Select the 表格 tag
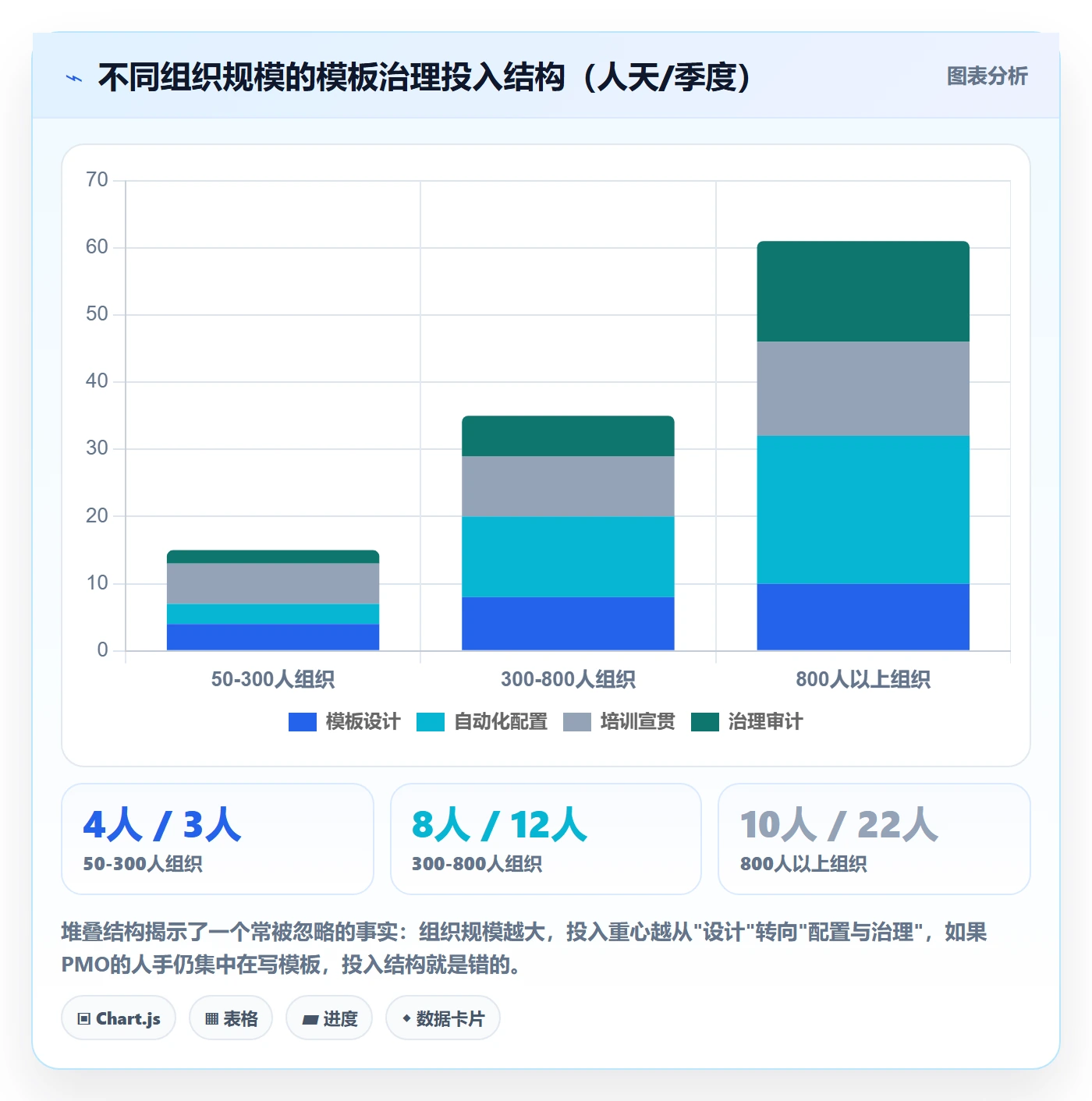The image size is (1092, 1101). (x=231, y=1018)
